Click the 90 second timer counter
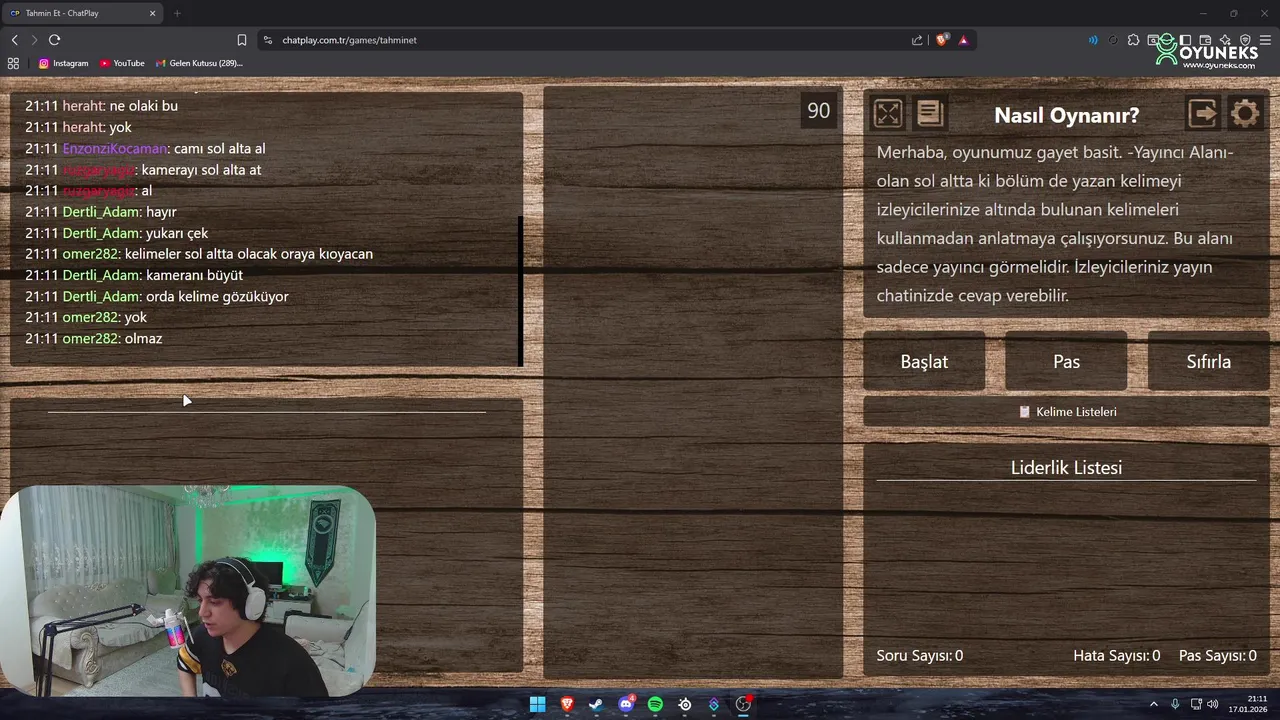Image resolution: width=1280 pixels, height=720 pixels. point(818,111)
